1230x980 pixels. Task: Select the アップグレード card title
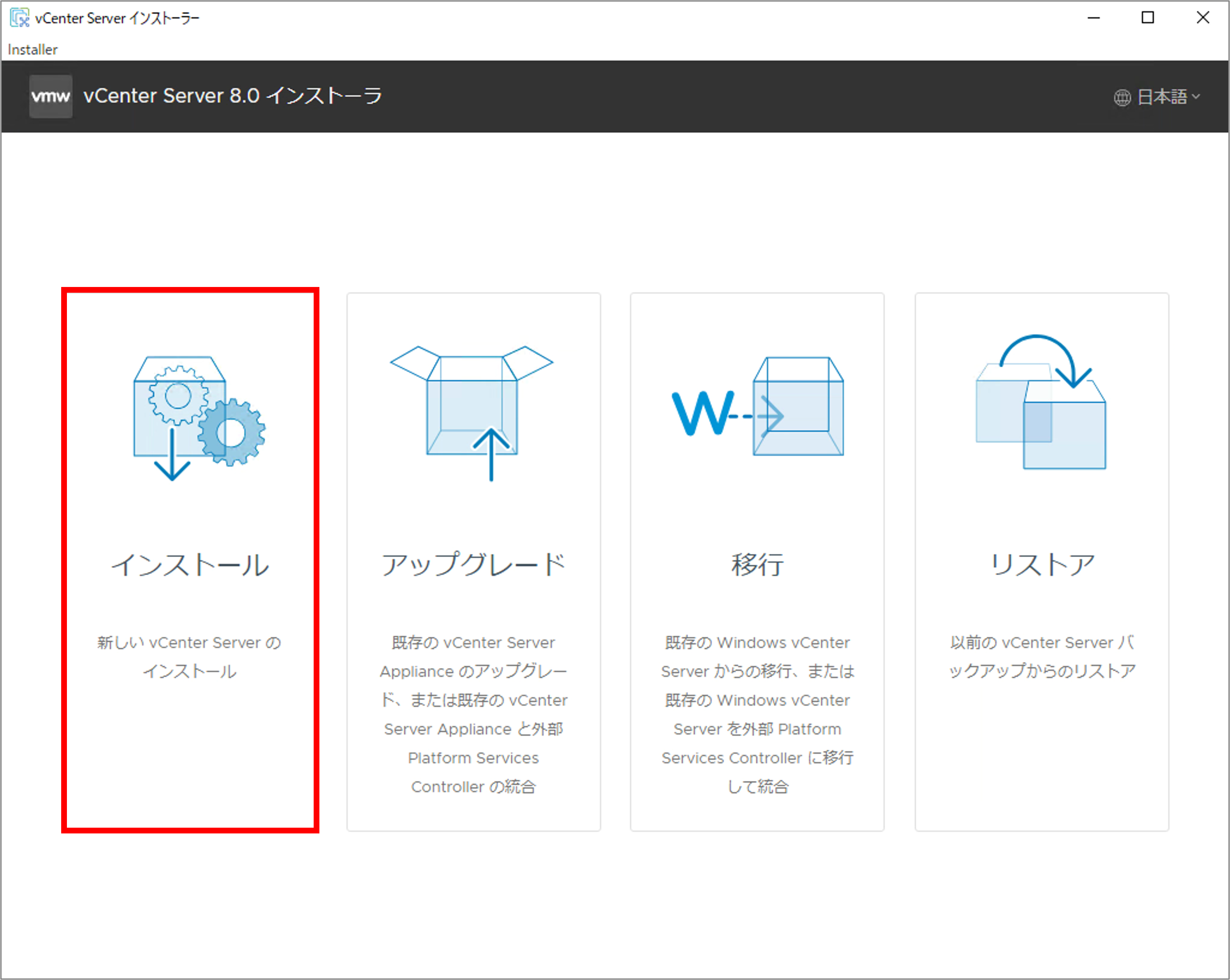click(x=473, y=565)
